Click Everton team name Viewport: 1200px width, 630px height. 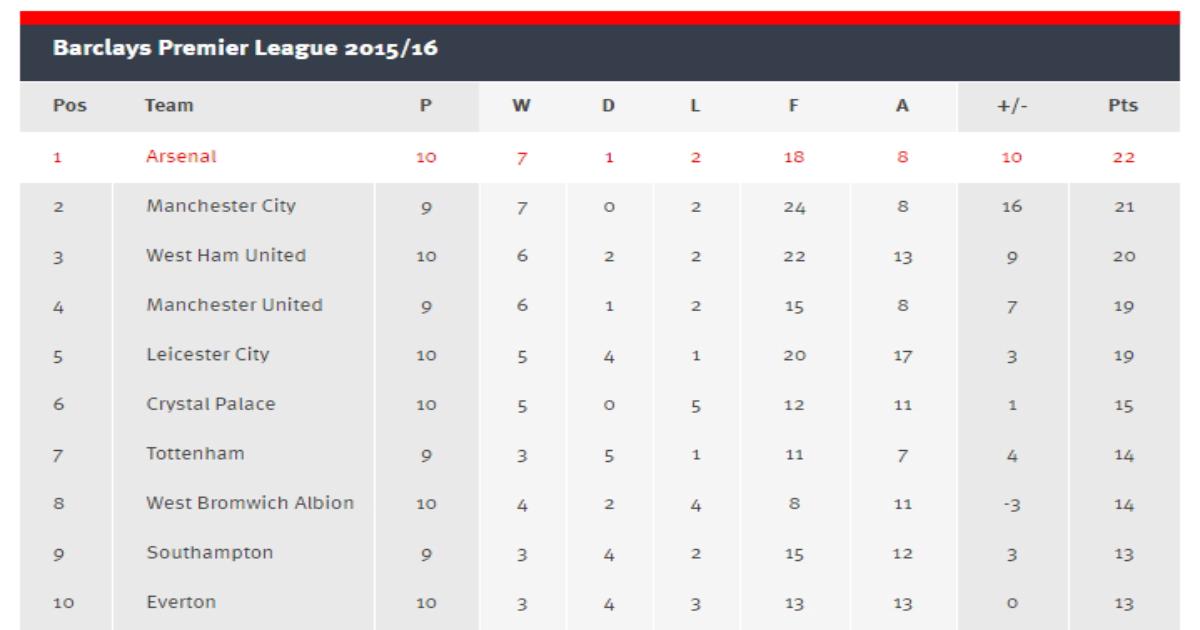click(x=181, y=602)
